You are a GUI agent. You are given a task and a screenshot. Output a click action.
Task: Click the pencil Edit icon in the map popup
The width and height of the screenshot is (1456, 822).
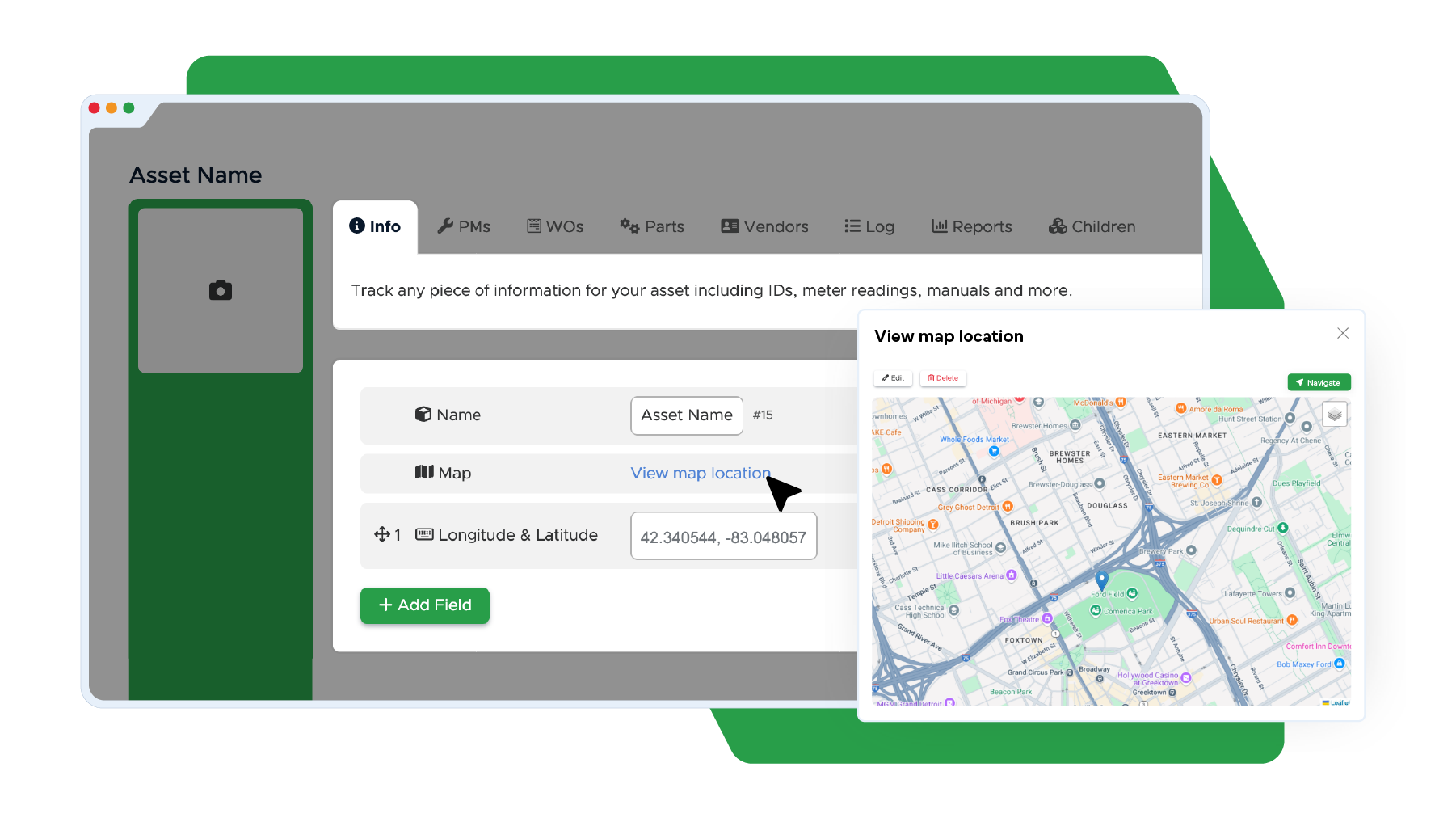(x=884, y=377)
